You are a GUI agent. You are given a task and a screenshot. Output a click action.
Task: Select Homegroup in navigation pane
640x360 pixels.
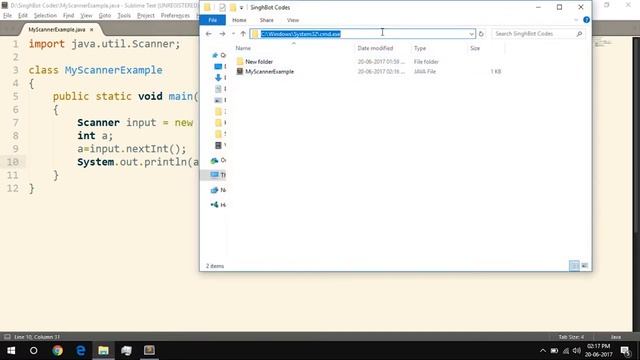(x=218, y=204)
